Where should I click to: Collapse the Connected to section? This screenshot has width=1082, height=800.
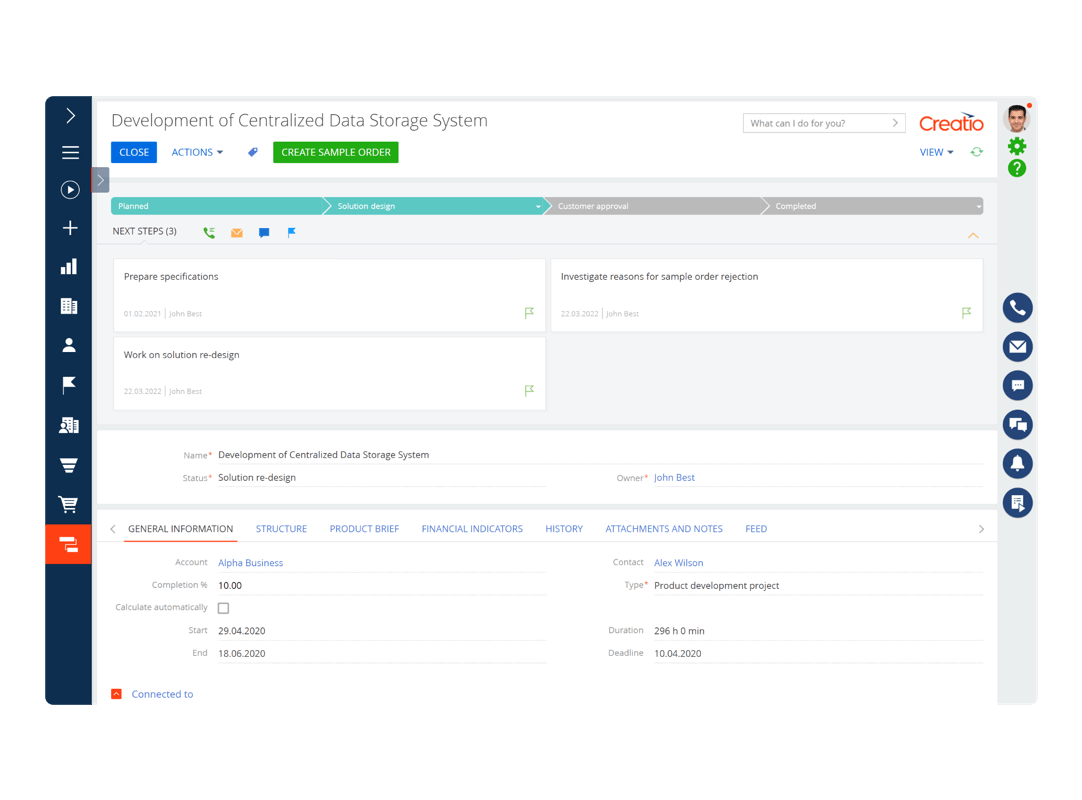click(117, 694)
